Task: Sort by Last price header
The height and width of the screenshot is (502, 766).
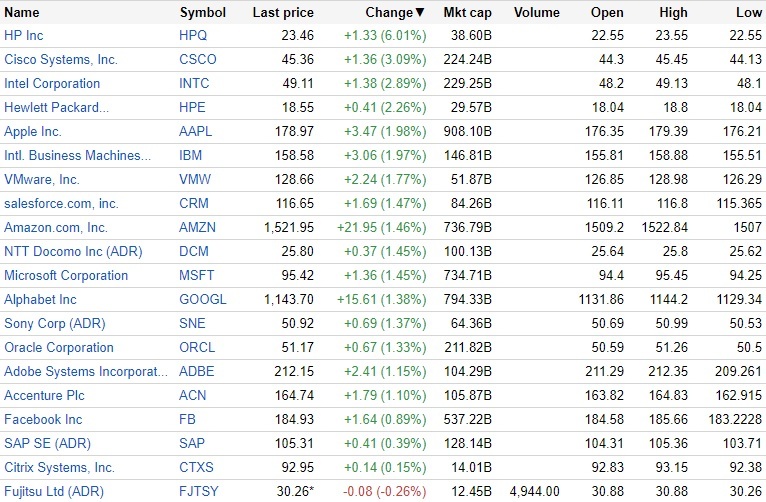Action: tap(283, 13)
